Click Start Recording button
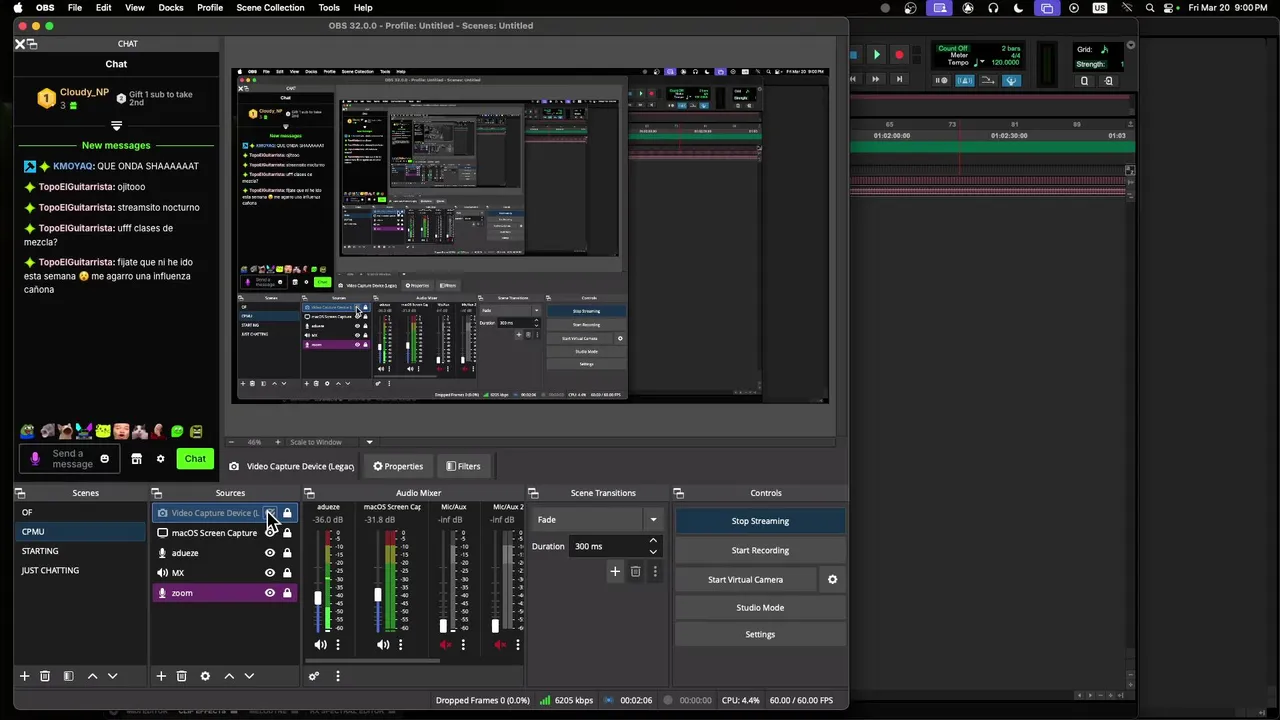The image size is (1280, 720). point(760,550)
